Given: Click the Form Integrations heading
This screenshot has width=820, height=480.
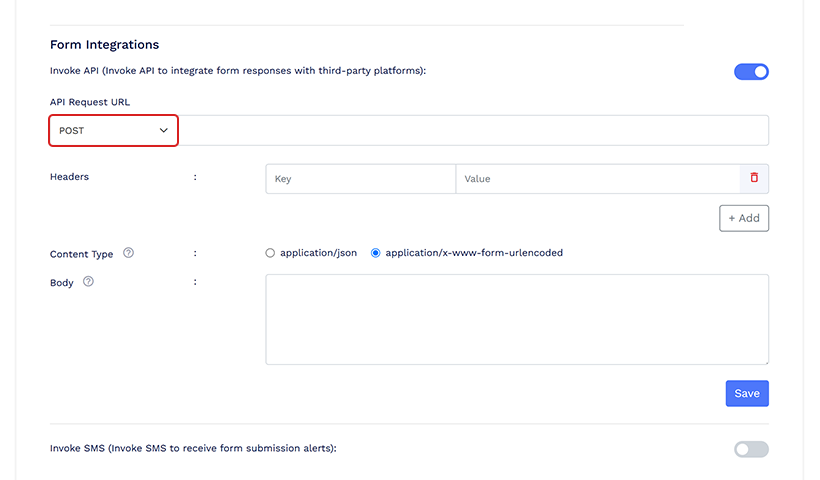Looking at the screenshot, I should point(104,45).
